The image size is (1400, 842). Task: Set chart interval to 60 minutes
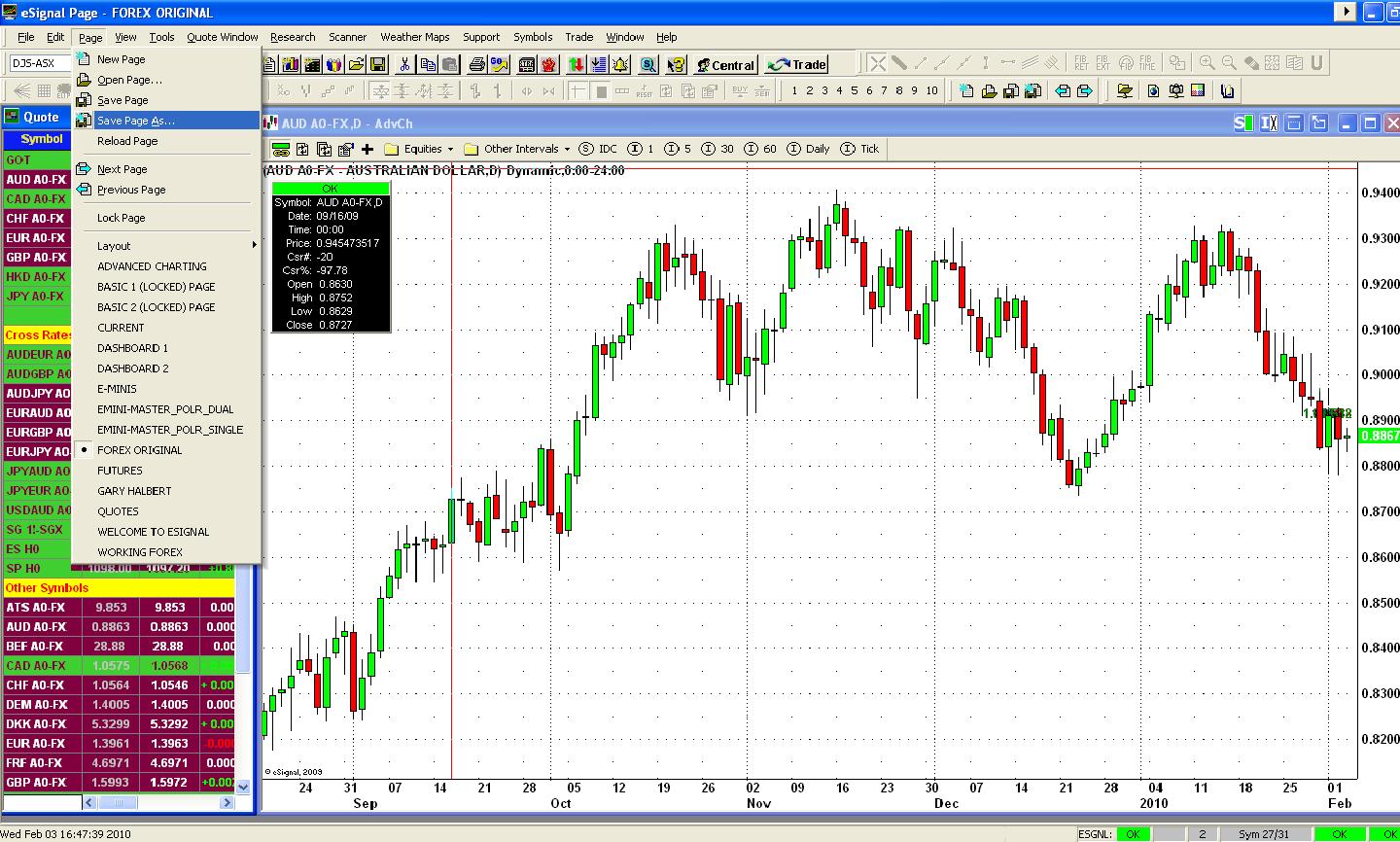(761, 149)
